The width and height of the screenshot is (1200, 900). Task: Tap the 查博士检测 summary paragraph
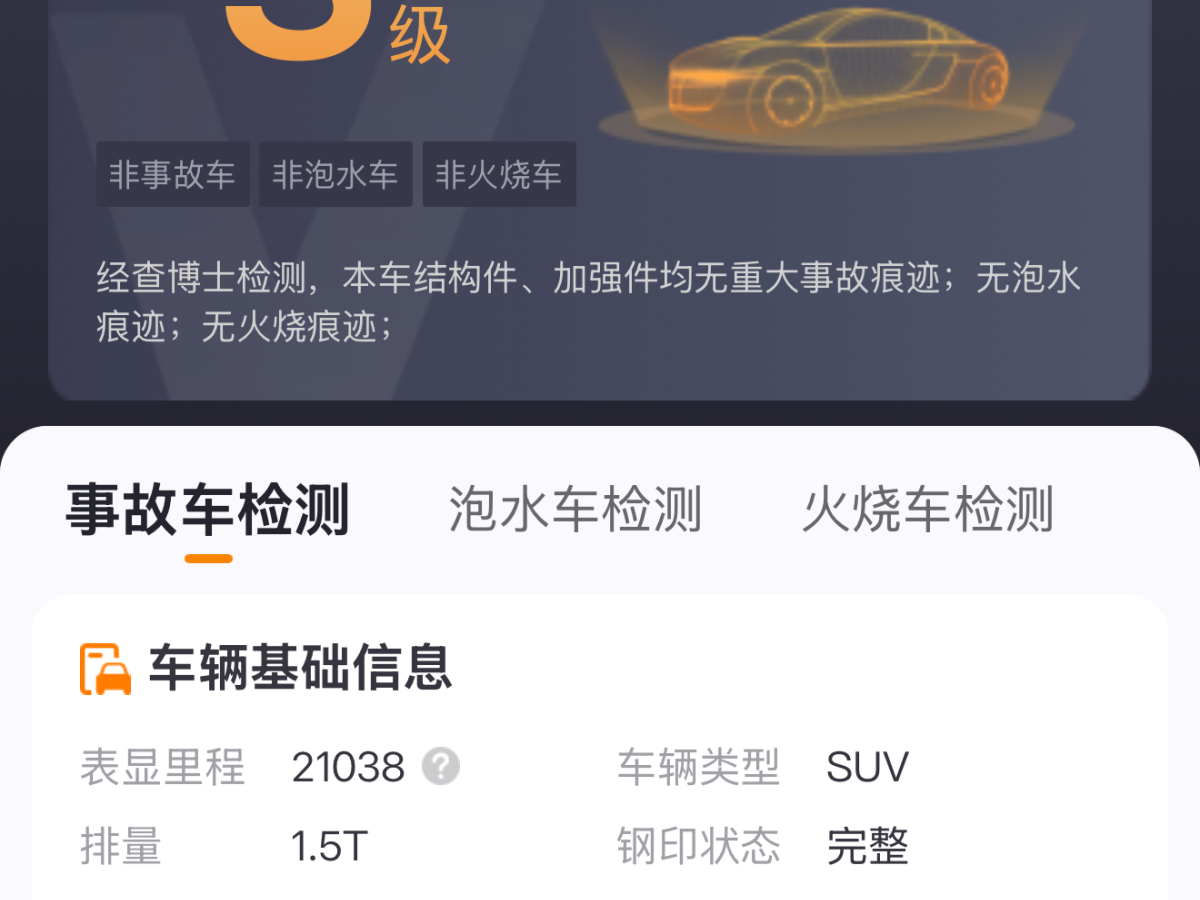(x=589, y=301)
